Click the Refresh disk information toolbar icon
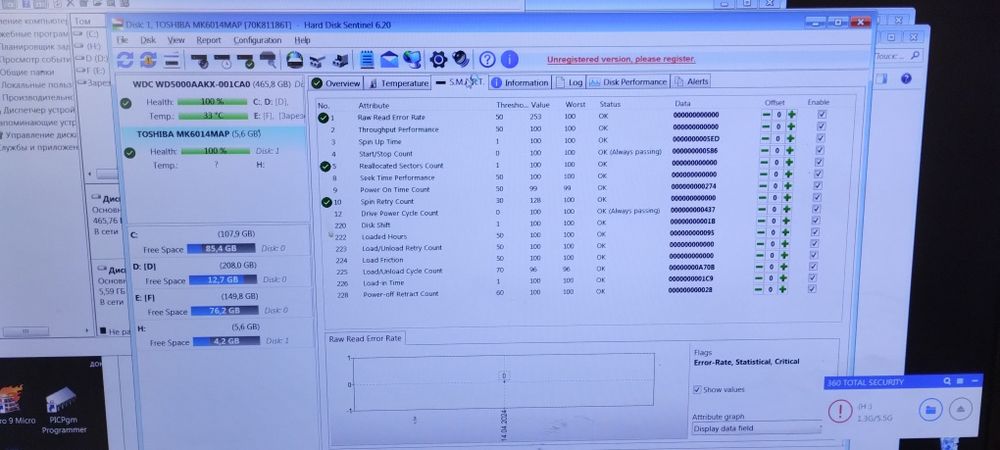Screen dimensions: 1000x450 (125, 61)
